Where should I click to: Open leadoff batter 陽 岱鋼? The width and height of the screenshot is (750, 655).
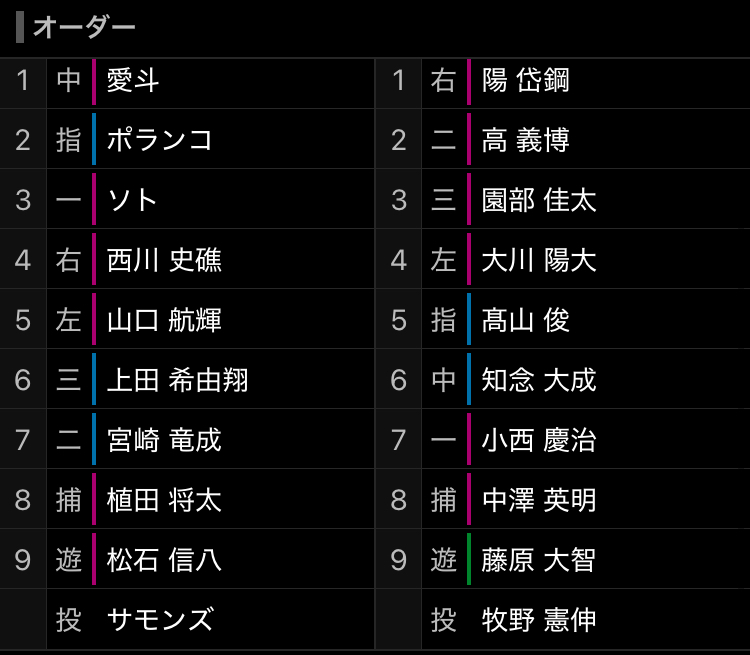(x=526, y=80)
